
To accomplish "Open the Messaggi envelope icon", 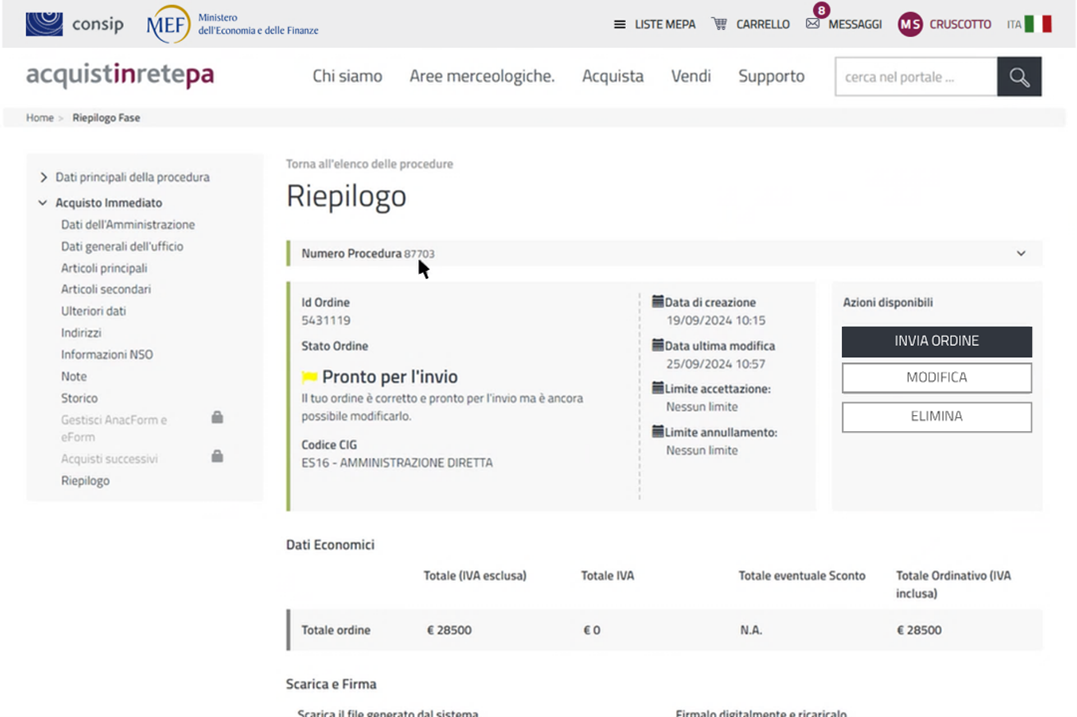I will click(812, 24).
